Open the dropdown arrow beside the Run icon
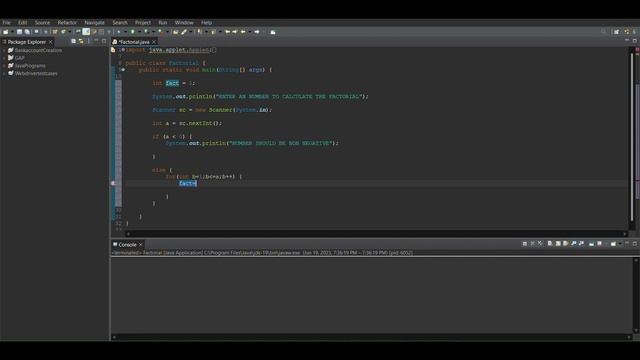This screenshot has width=640, height=360. [x=140, y=32]
